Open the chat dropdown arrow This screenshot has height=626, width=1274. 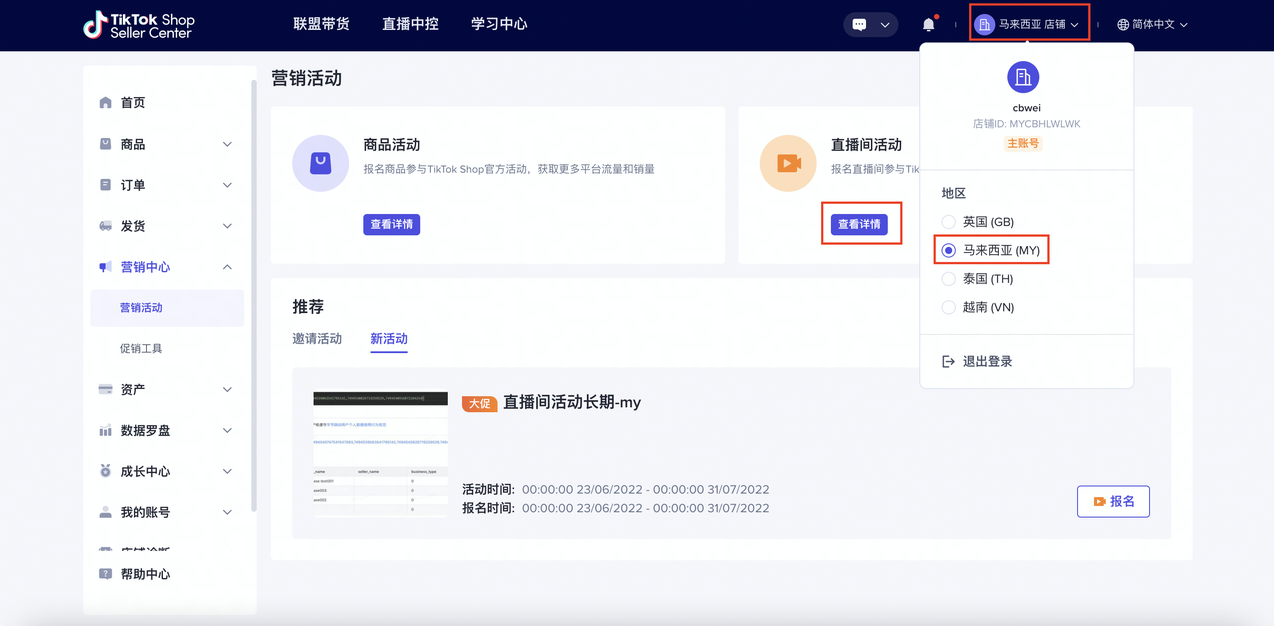click(885, 25)
